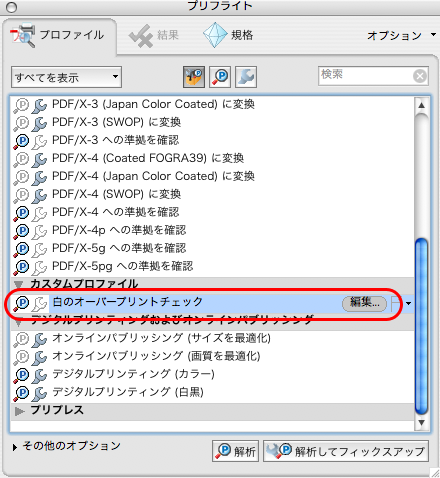Click wrench icon of オンラインパブリッシング (サイズを最適化)
Screen dimensions: 440x478
pyautogui.click(x=39, y=339)
